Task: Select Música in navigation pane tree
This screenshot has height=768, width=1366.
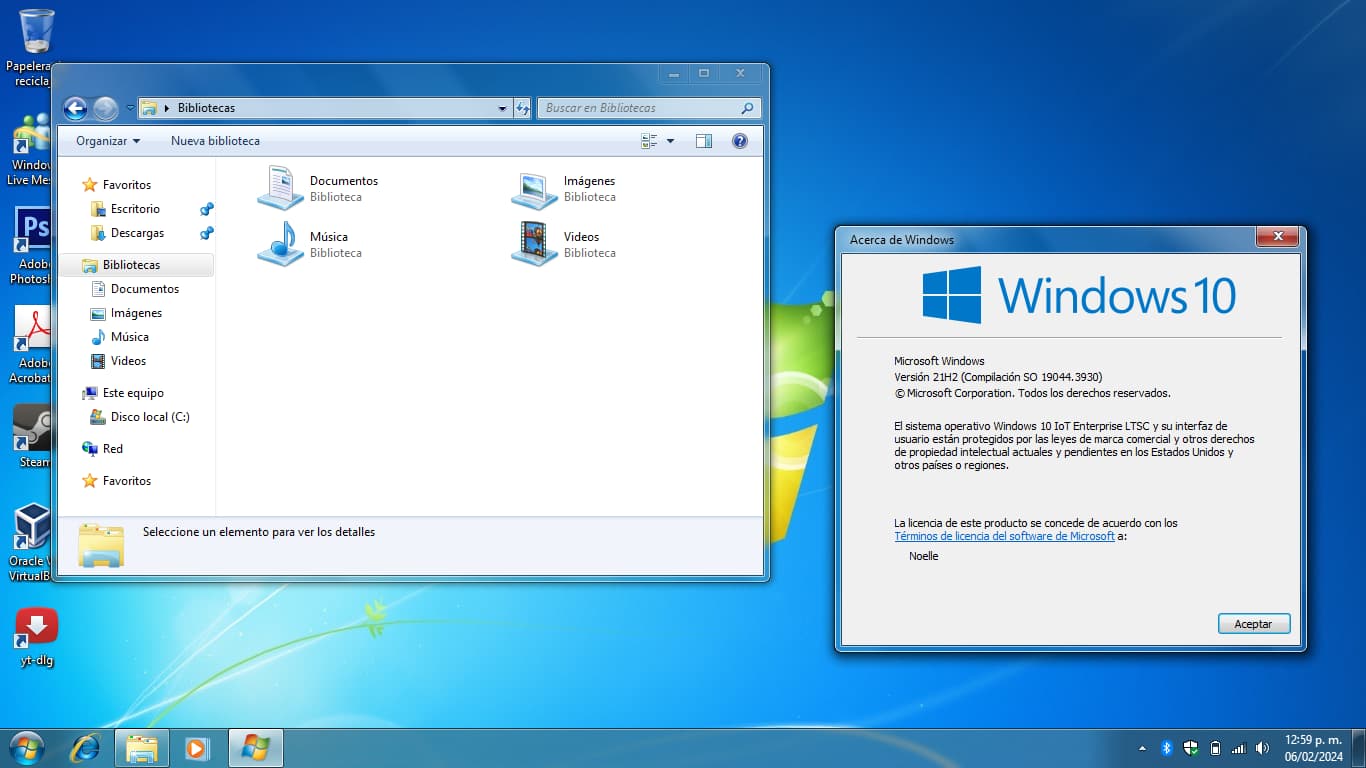Action: point(129,337)
